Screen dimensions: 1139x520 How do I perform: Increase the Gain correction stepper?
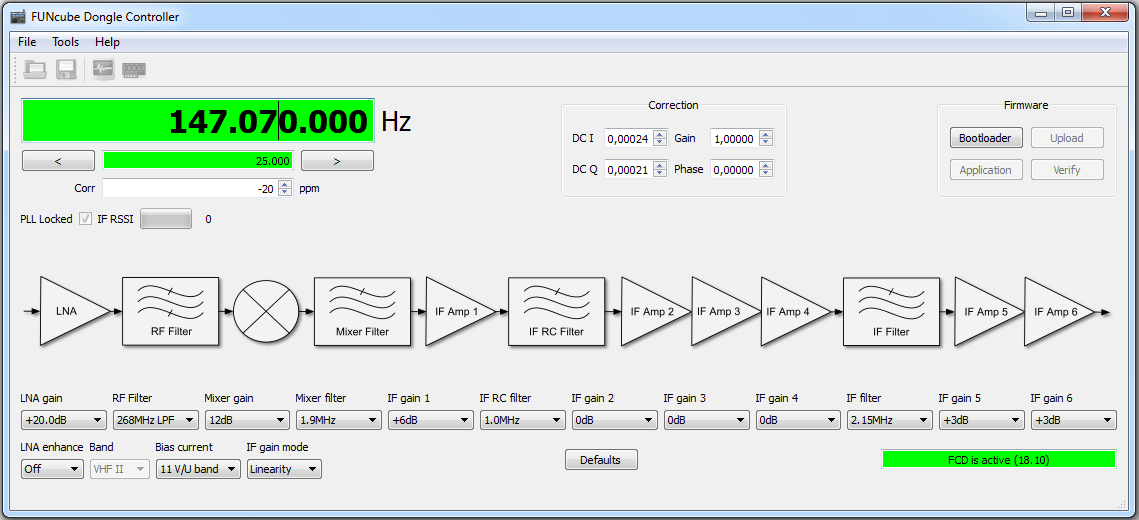coord(766,134)
